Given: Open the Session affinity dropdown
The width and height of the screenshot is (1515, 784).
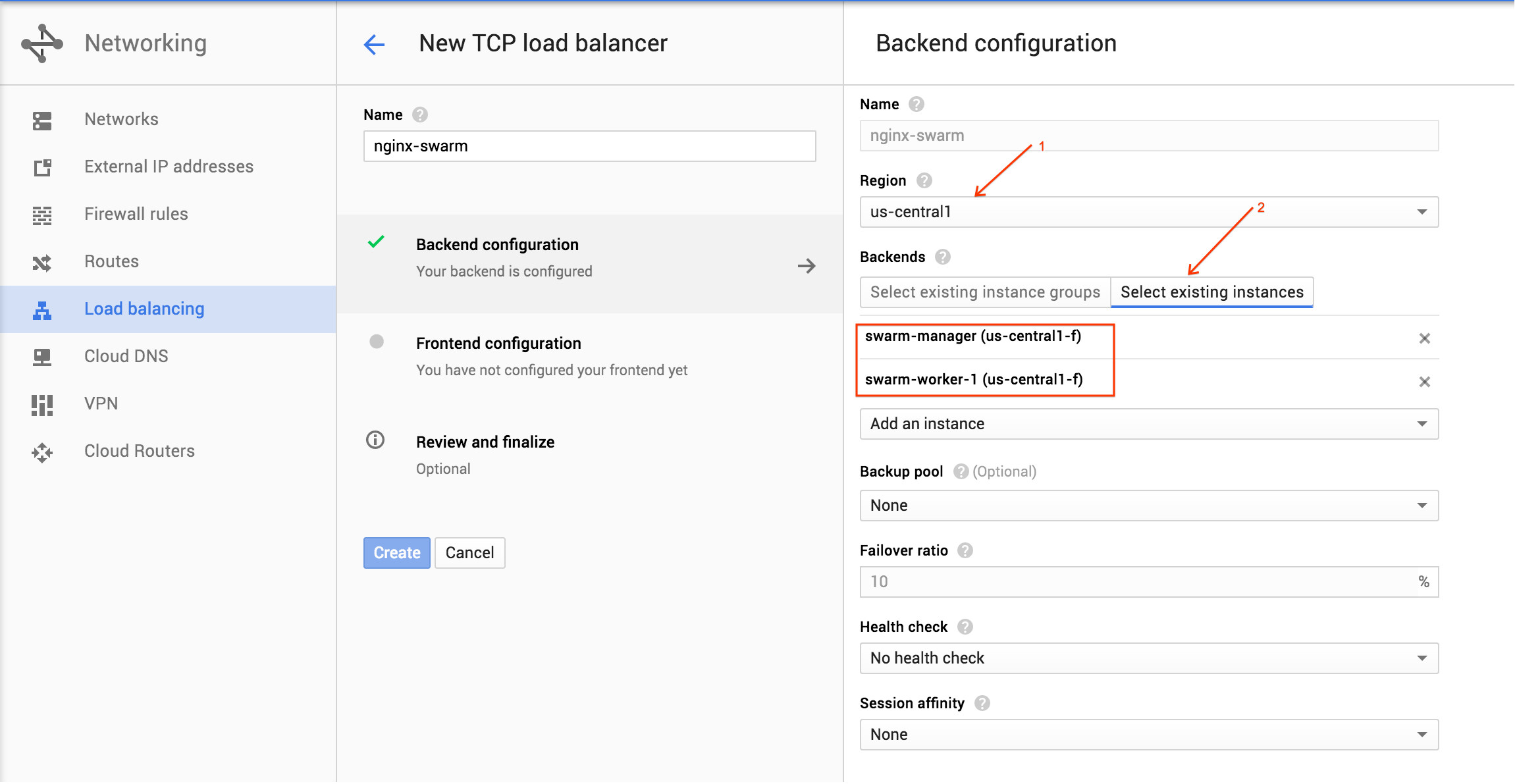Looking at the screenshot, I should tap(1149, 735).
